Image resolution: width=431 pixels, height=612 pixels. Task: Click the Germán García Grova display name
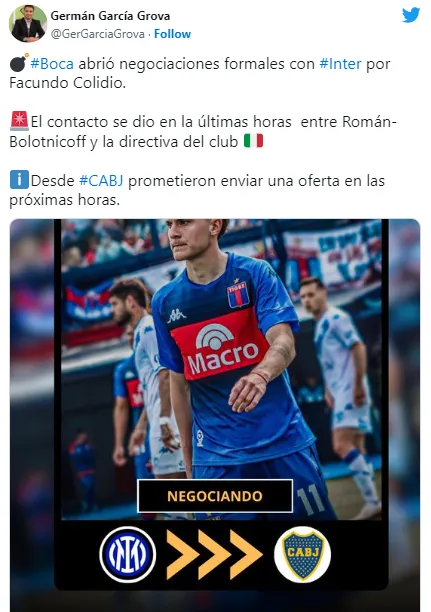click(110, 16)
